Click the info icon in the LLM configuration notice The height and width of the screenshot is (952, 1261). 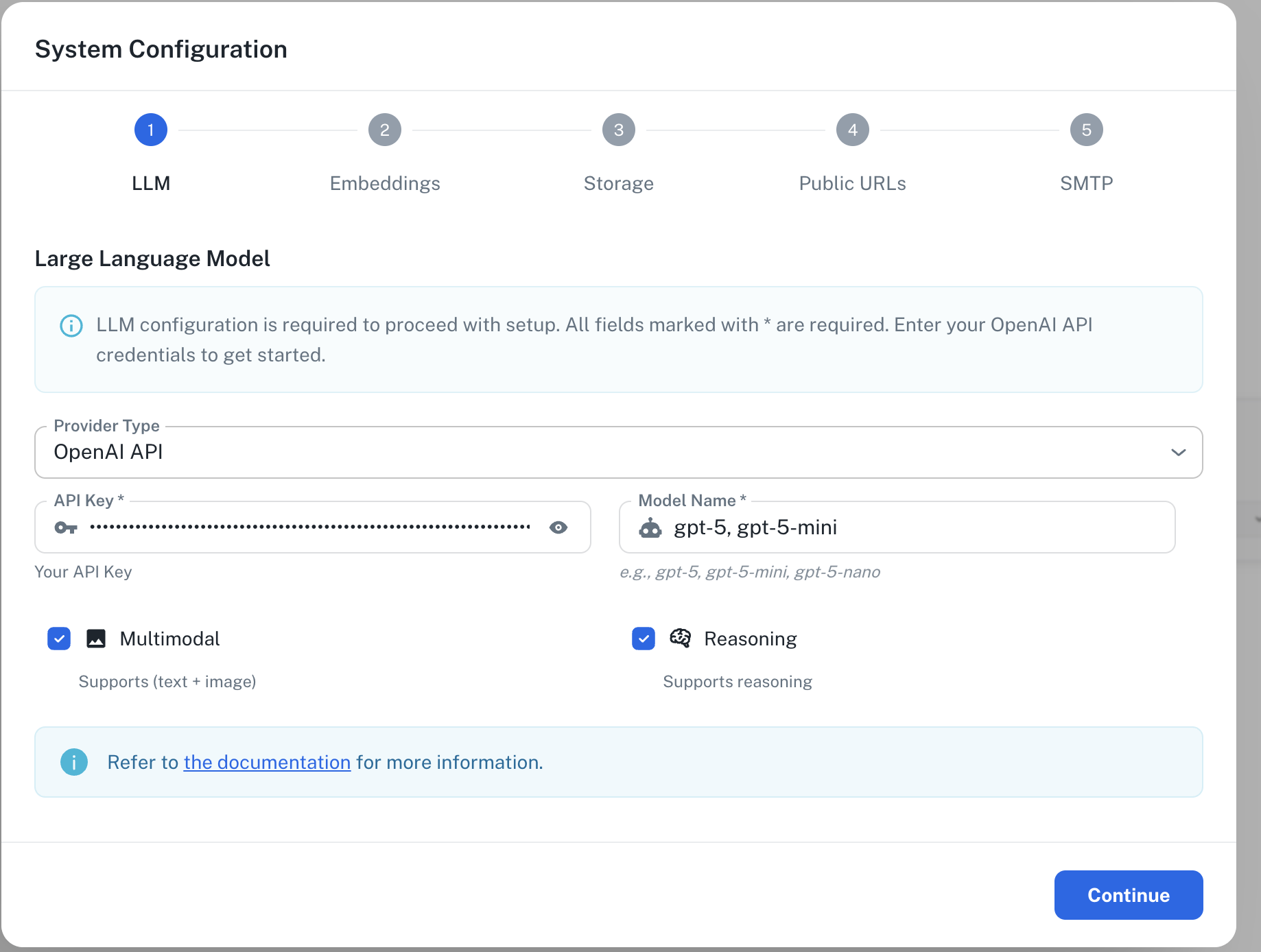[71, 326]
